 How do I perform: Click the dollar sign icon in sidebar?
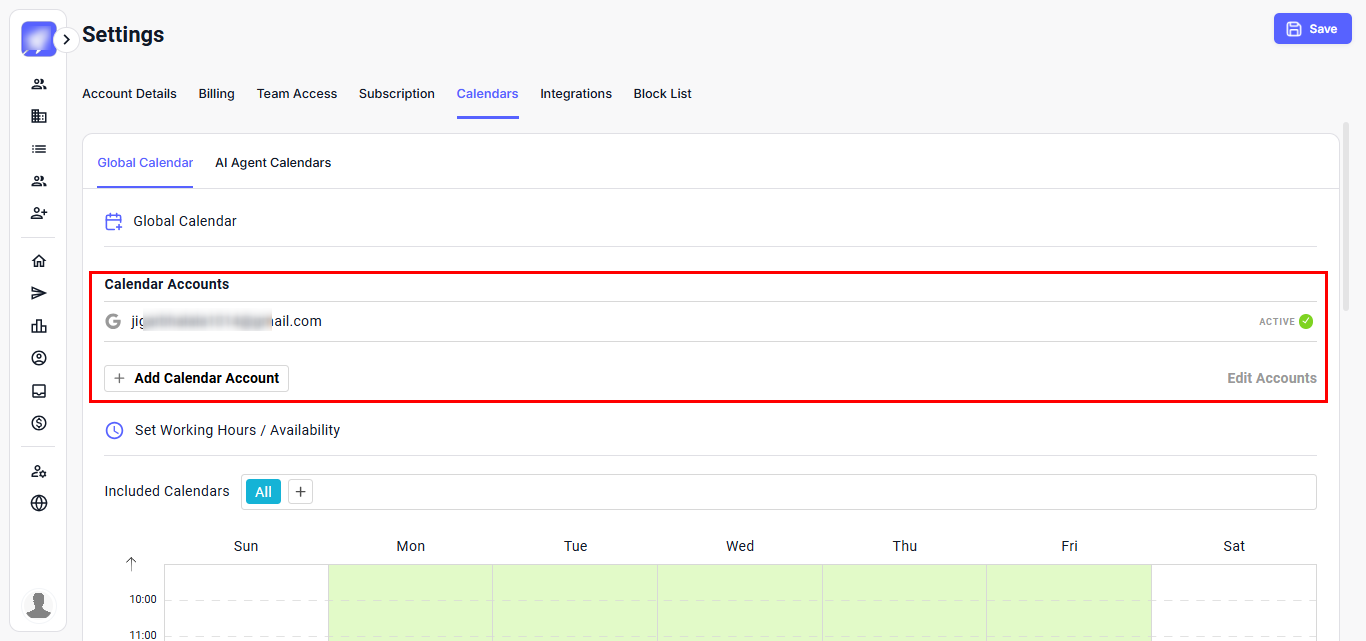point(39,423)
